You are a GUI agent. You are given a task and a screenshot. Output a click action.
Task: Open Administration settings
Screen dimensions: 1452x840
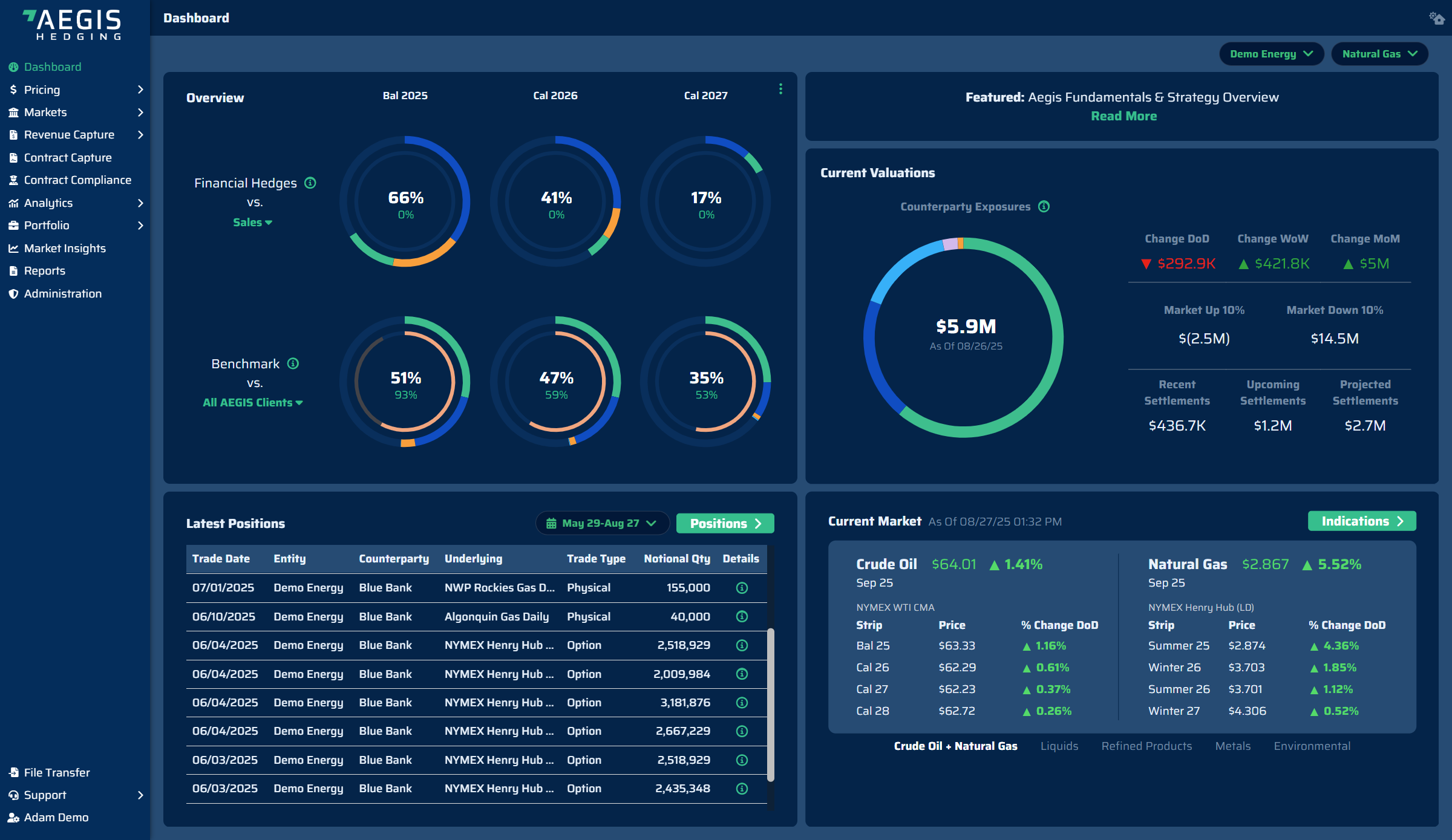point(62,293)
